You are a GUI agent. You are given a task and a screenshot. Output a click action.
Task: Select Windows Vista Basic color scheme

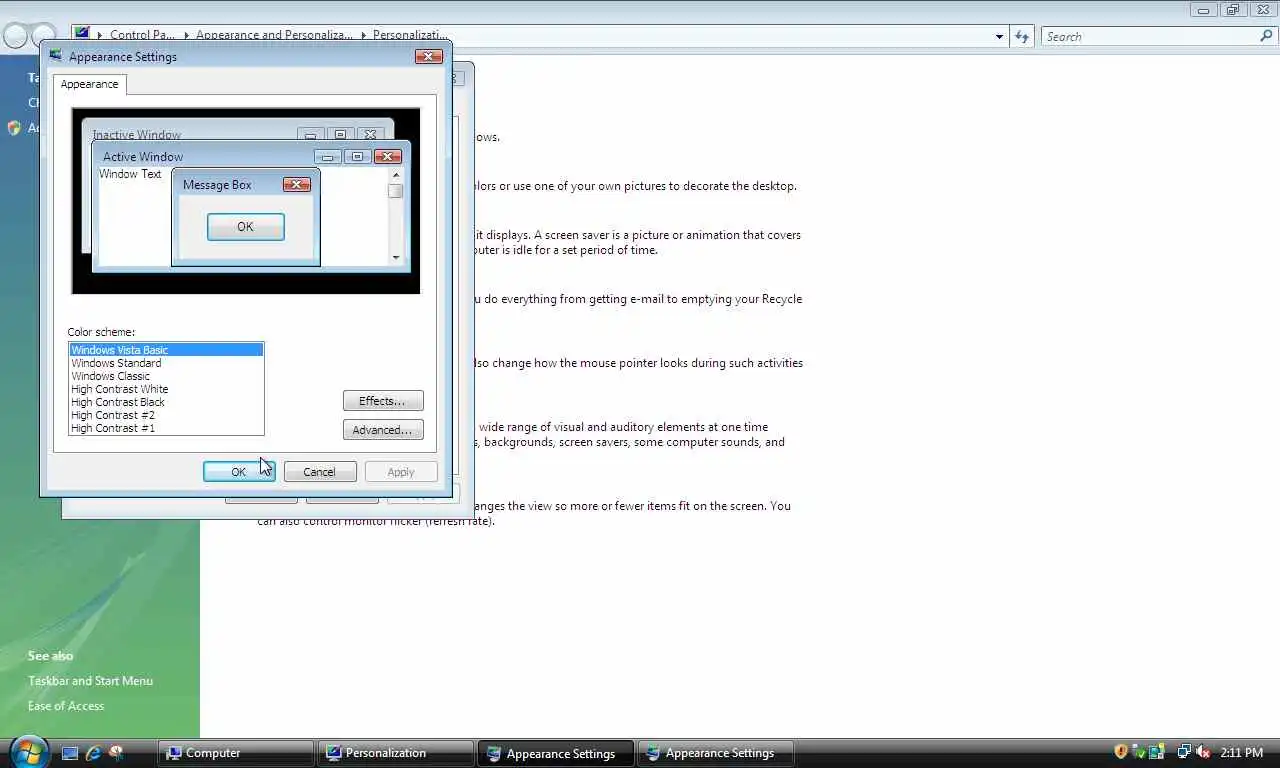click(166, 350)
